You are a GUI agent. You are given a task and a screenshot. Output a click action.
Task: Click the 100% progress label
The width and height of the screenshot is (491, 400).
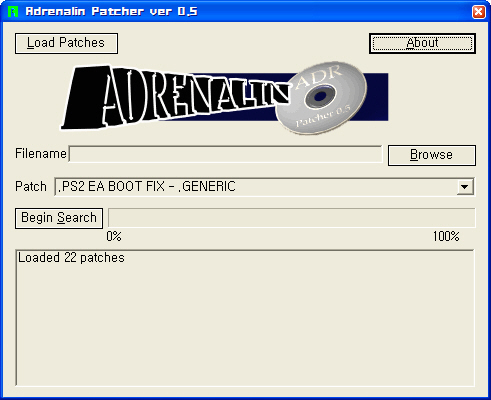(446, 236)
